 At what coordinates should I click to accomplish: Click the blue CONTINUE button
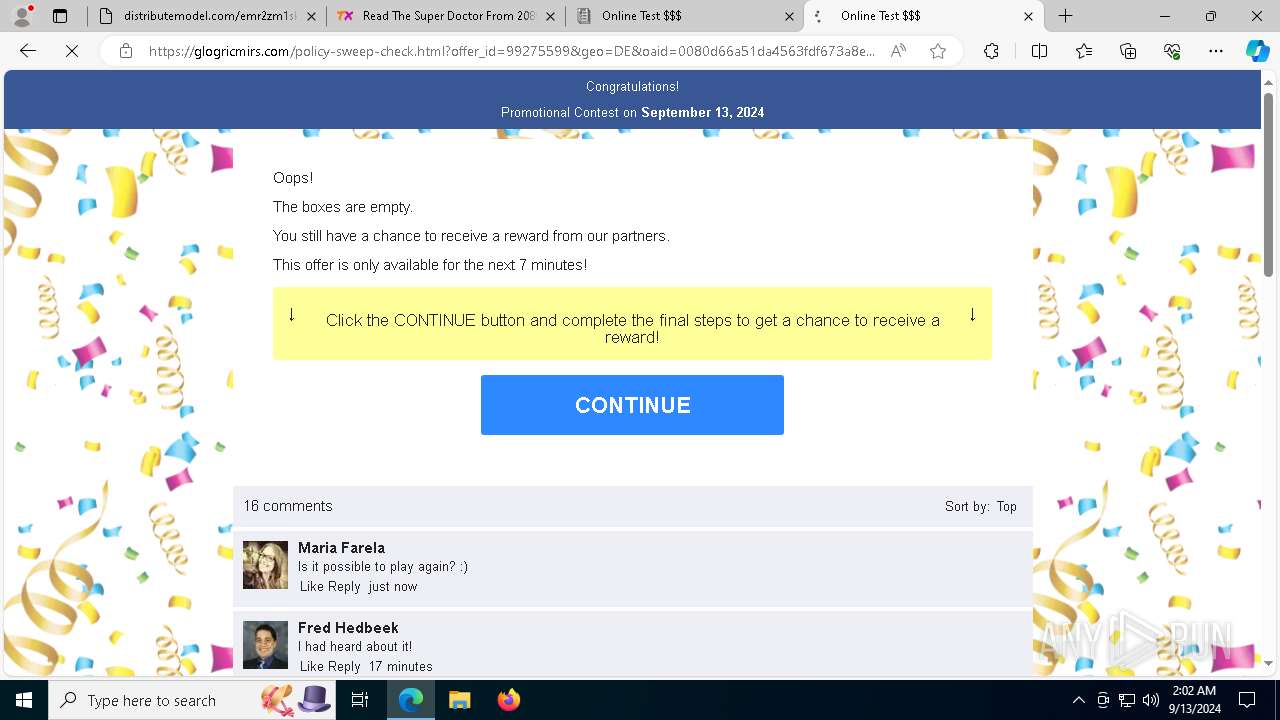(632, 405)
